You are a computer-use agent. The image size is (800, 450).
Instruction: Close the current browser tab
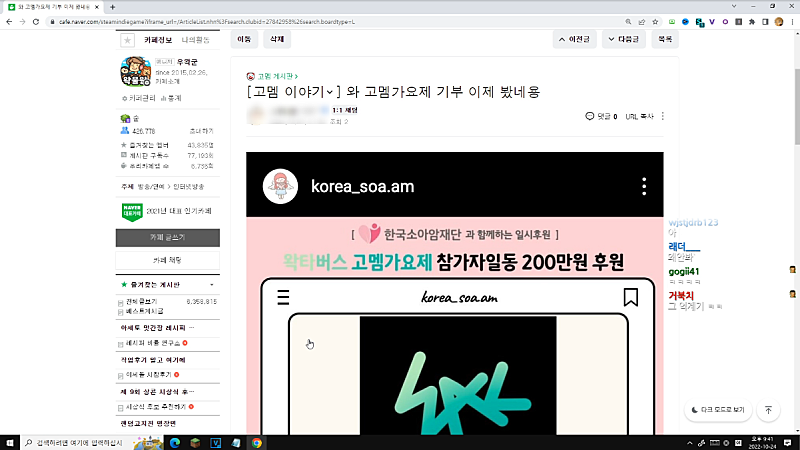(97, 7)
